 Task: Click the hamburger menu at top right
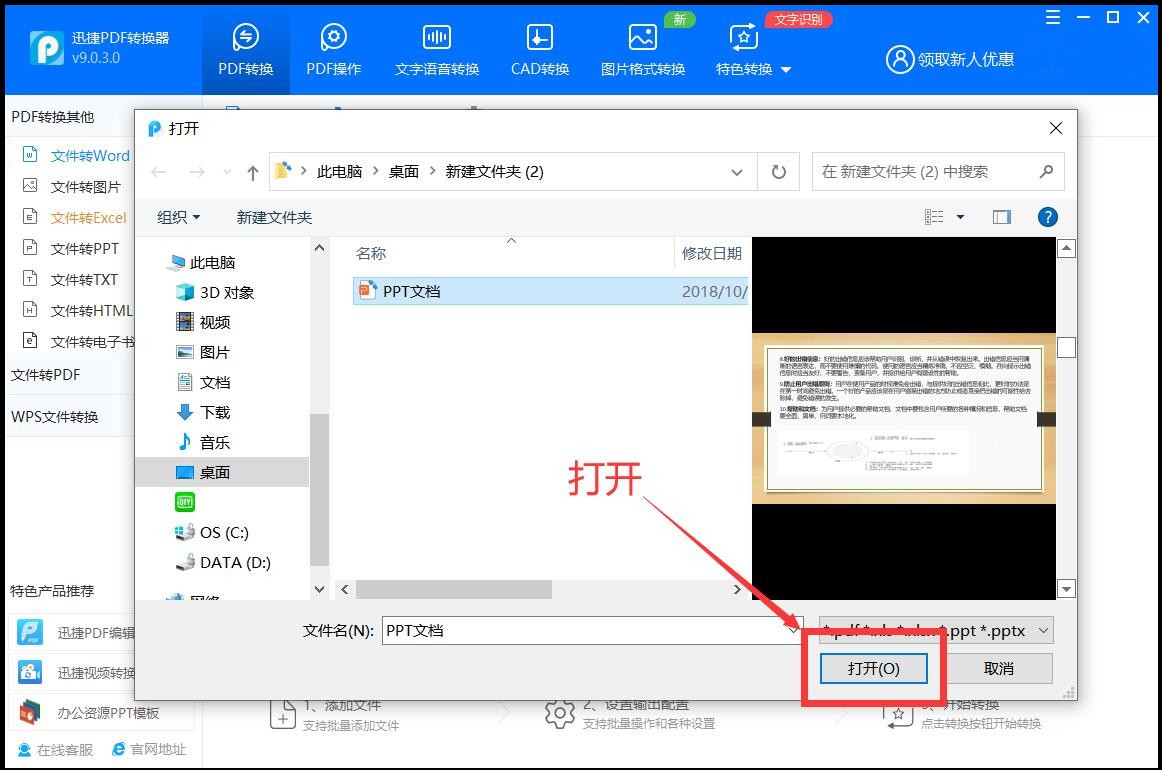pos(1051,17)
